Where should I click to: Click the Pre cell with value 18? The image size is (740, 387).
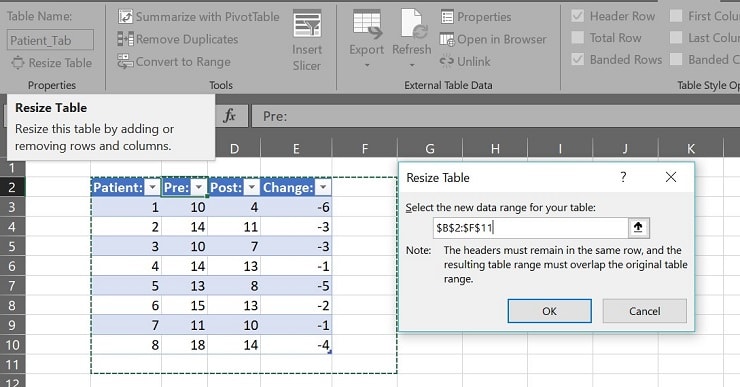[x=185, y=345]
